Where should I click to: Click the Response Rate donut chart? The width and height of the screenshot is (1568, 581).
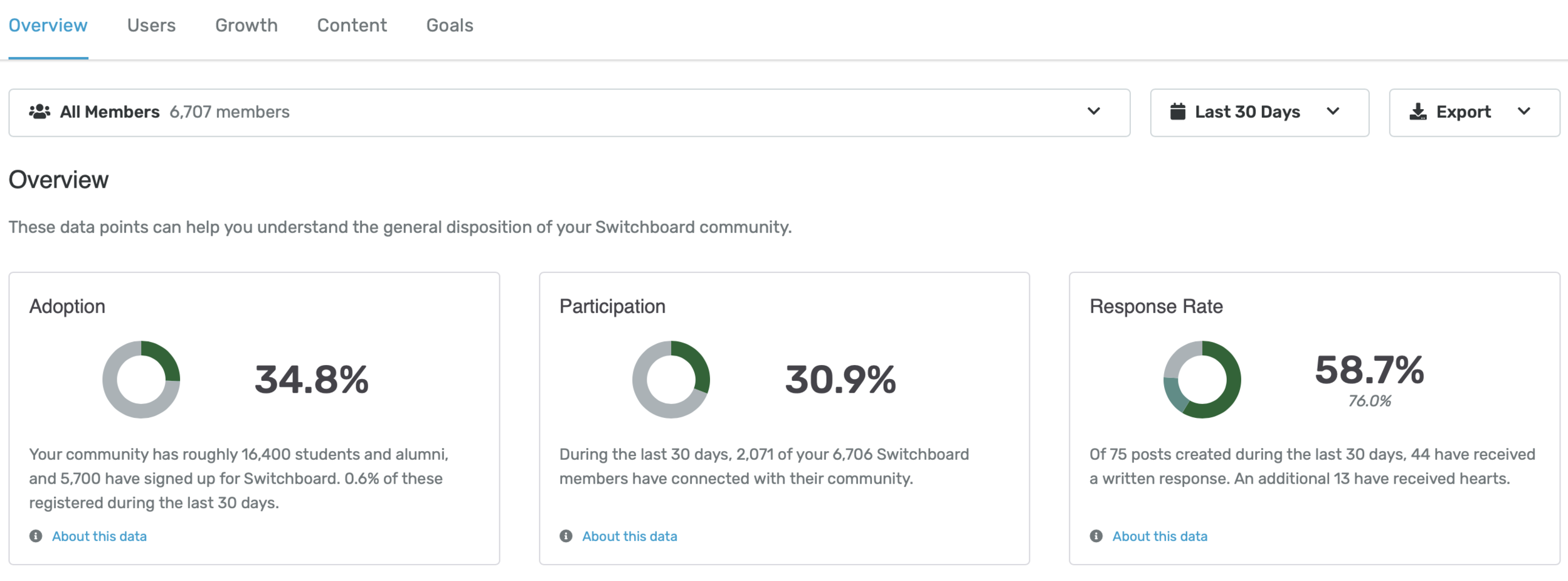coord(1202,380)
